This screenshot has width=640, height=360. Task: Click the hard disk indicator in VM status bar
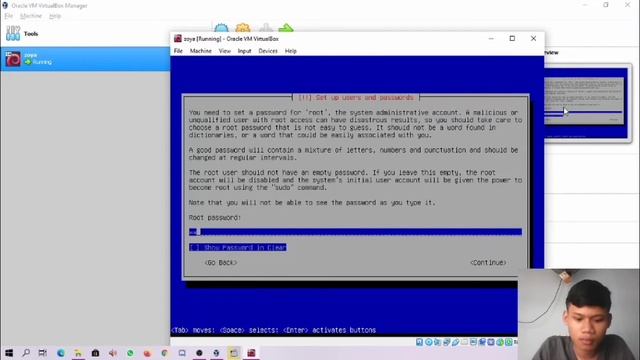[419, 342]
